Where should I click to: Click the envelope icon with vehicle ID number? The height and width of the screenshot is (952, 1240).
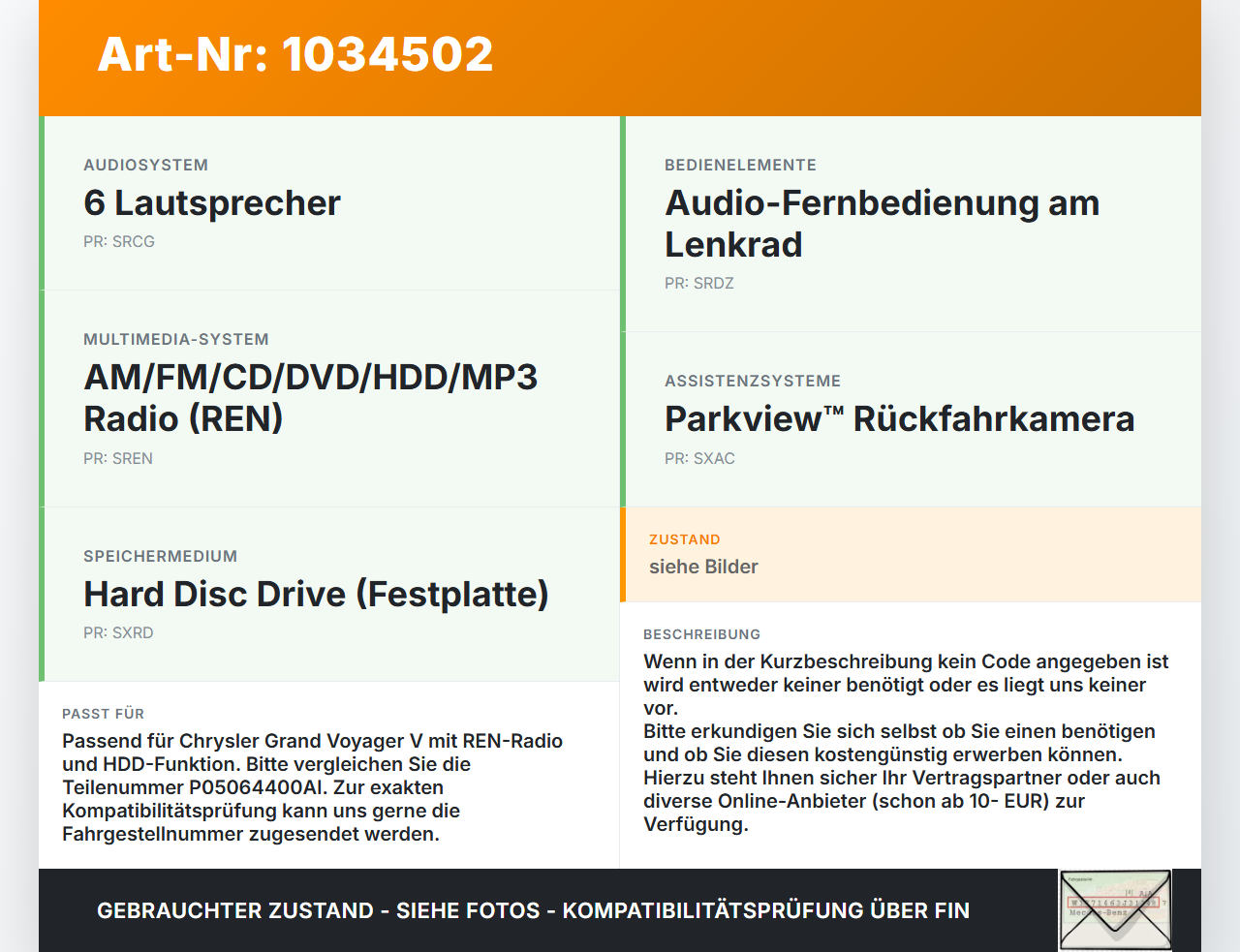pos(1115,910)
